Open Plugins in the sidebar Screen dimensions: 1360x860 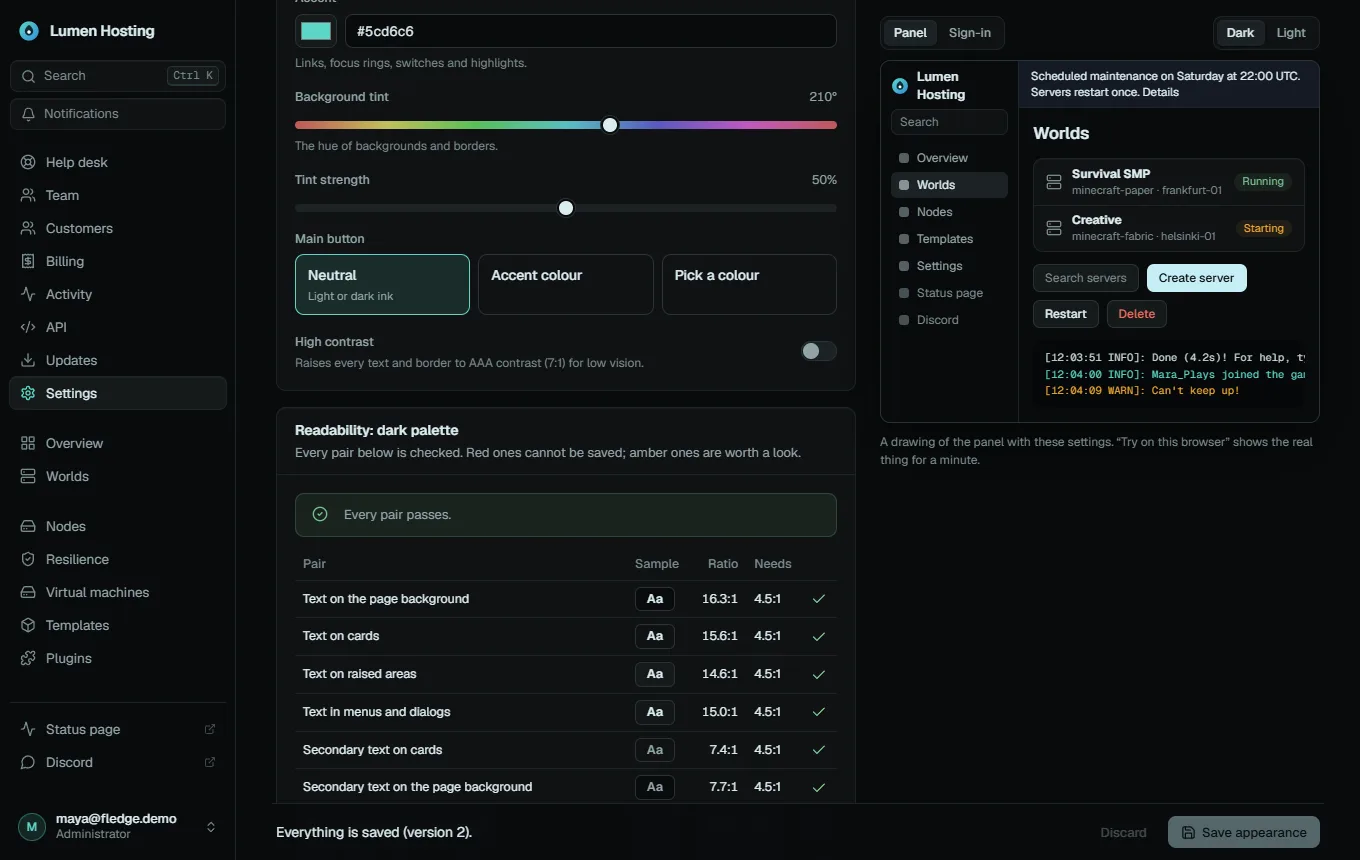[x=118, y=658]
